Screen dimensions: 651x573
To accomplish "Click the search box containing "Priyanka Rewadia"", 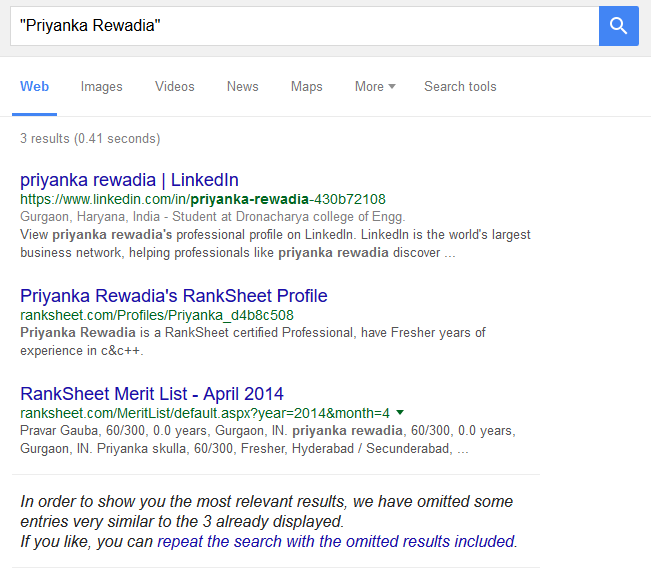I will click(x=304, y=26).
